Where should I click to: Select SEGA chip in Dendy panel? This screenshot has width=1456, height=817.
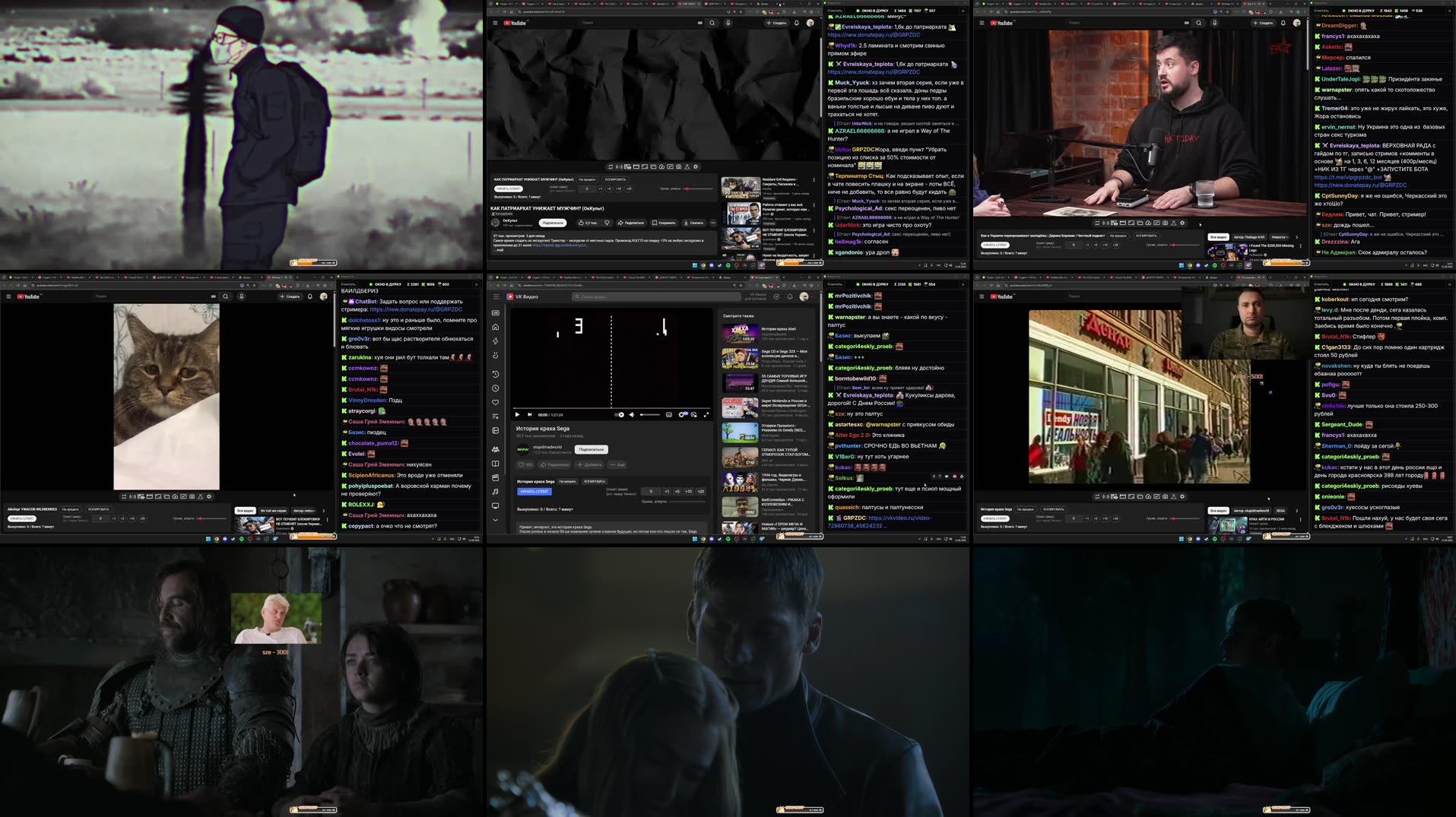tap(1280, 511)
